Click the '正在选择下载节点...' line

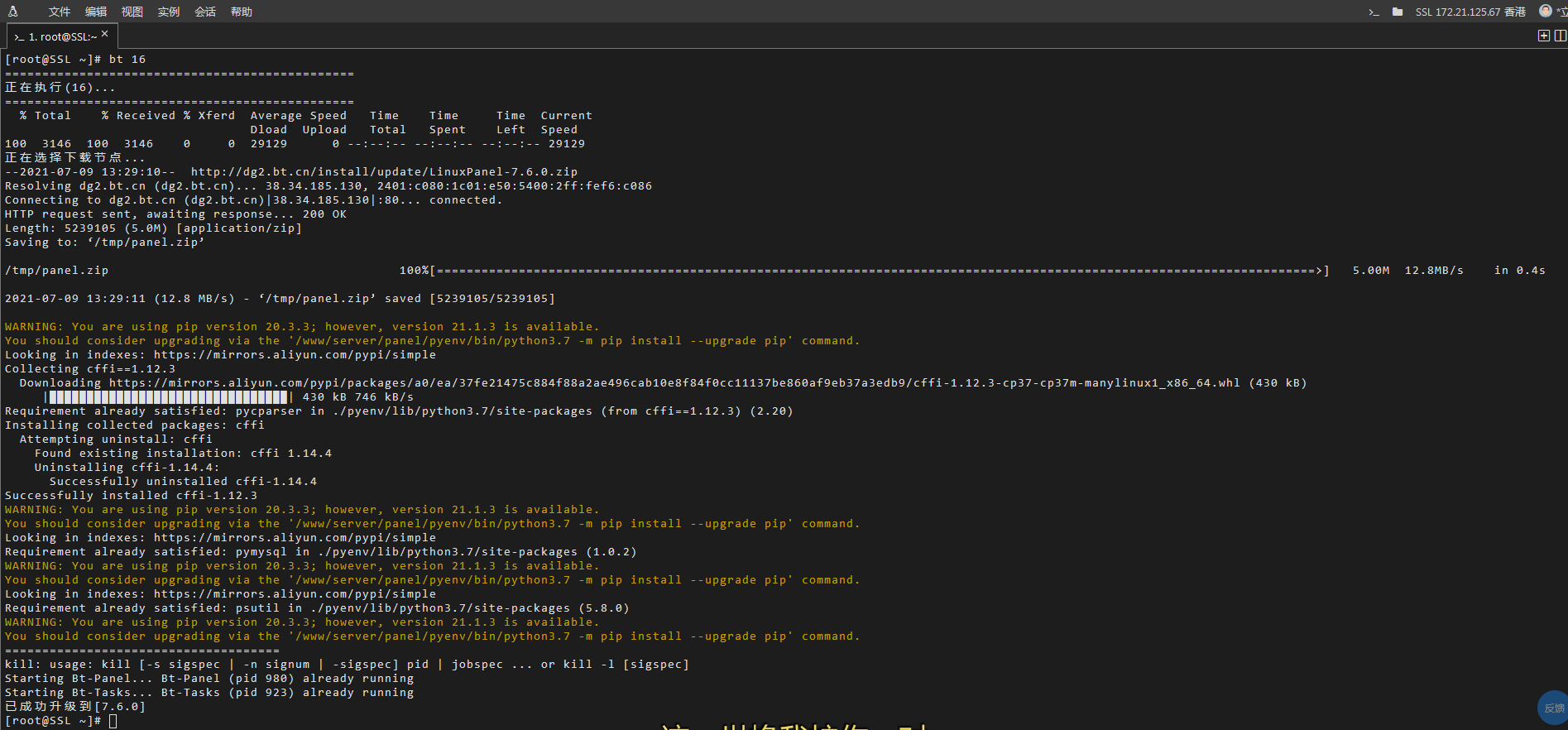point(75,157)
